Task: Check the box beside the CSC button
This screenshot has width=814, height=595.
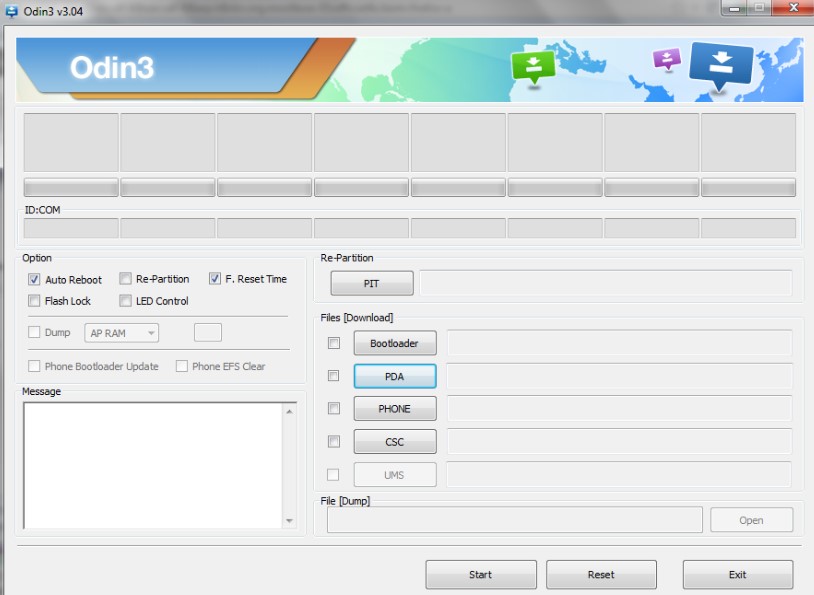Action: click(334, 441)
